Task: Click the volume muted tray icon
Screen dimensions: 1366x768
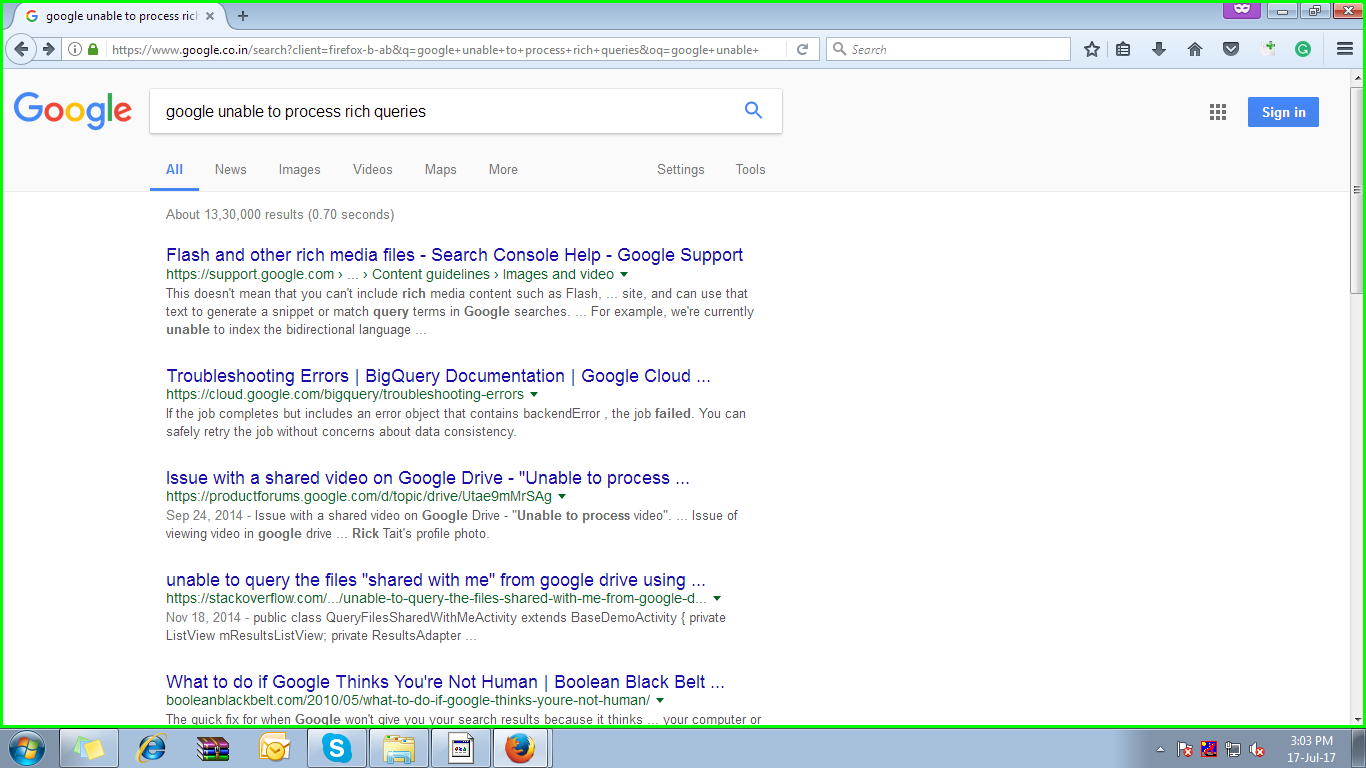Action: [x=1258, y=749]
